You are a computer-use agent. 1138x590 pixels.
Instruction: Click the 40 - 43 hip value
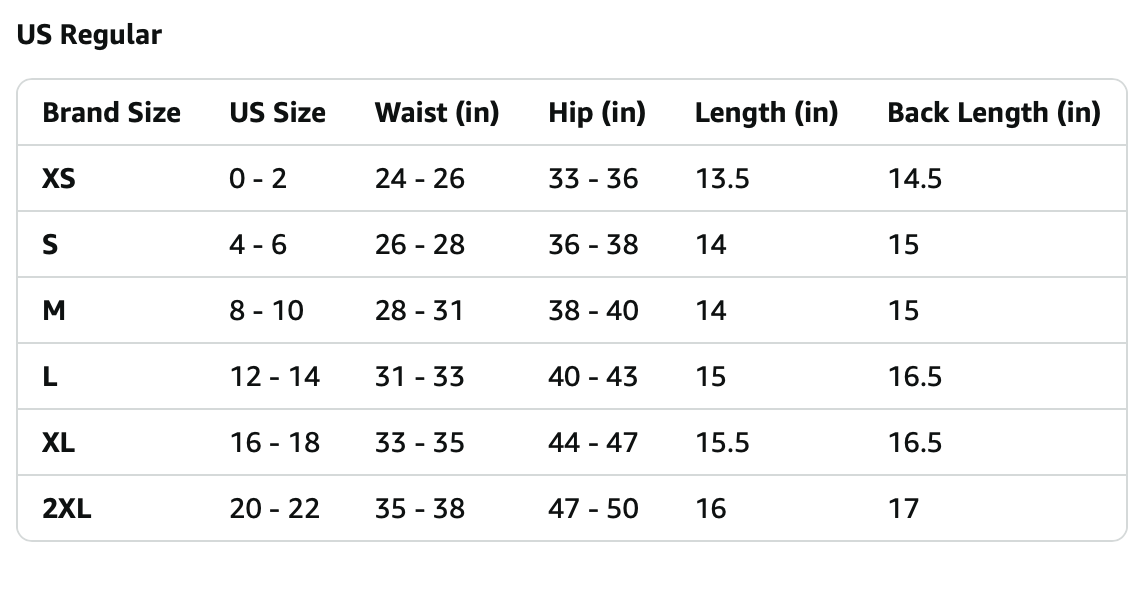(x=593, y=377)
